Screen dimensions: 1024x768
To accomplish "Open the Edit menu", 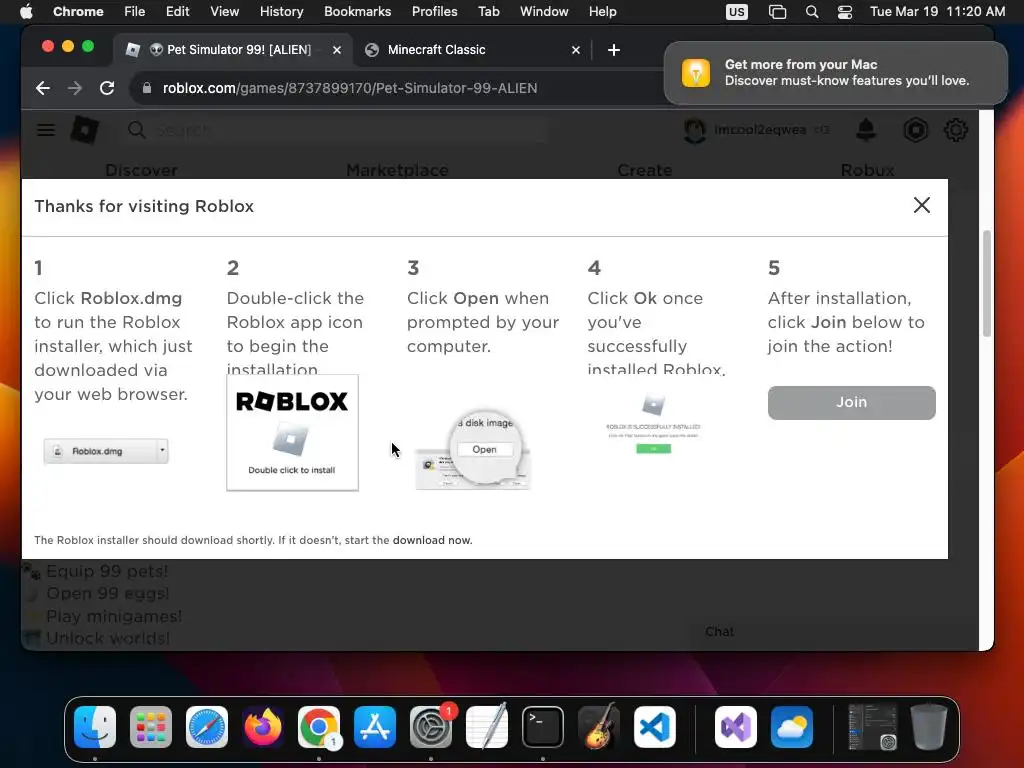I will (x=177, y=12).
